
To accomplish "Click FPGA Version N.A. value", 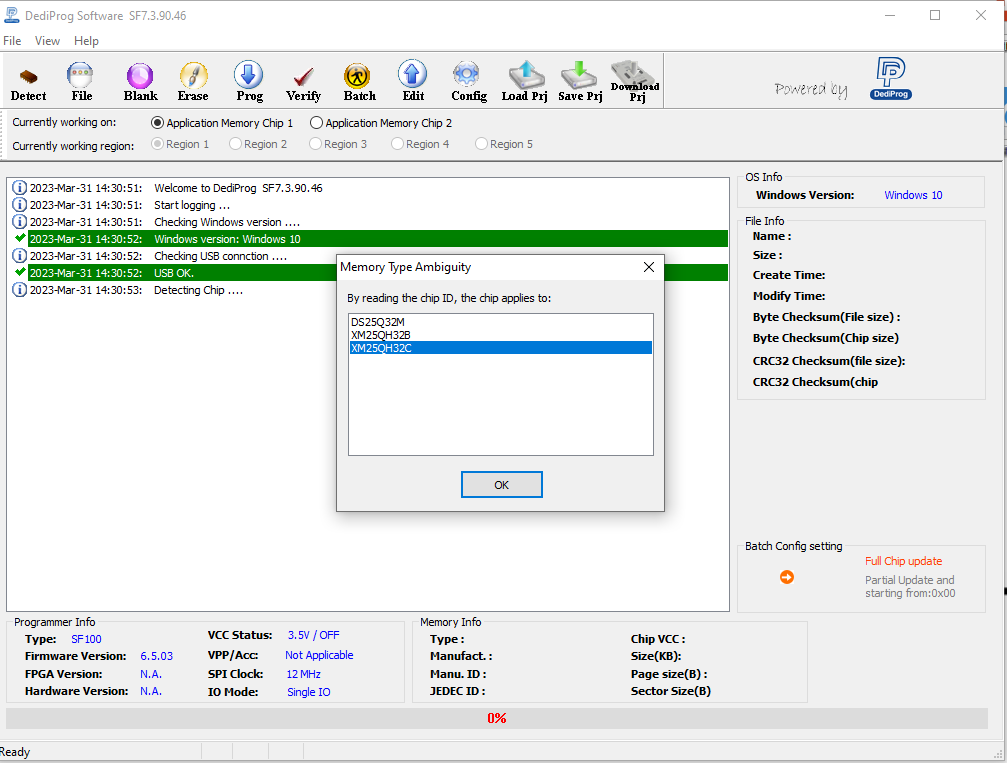I will coord(151,674).
